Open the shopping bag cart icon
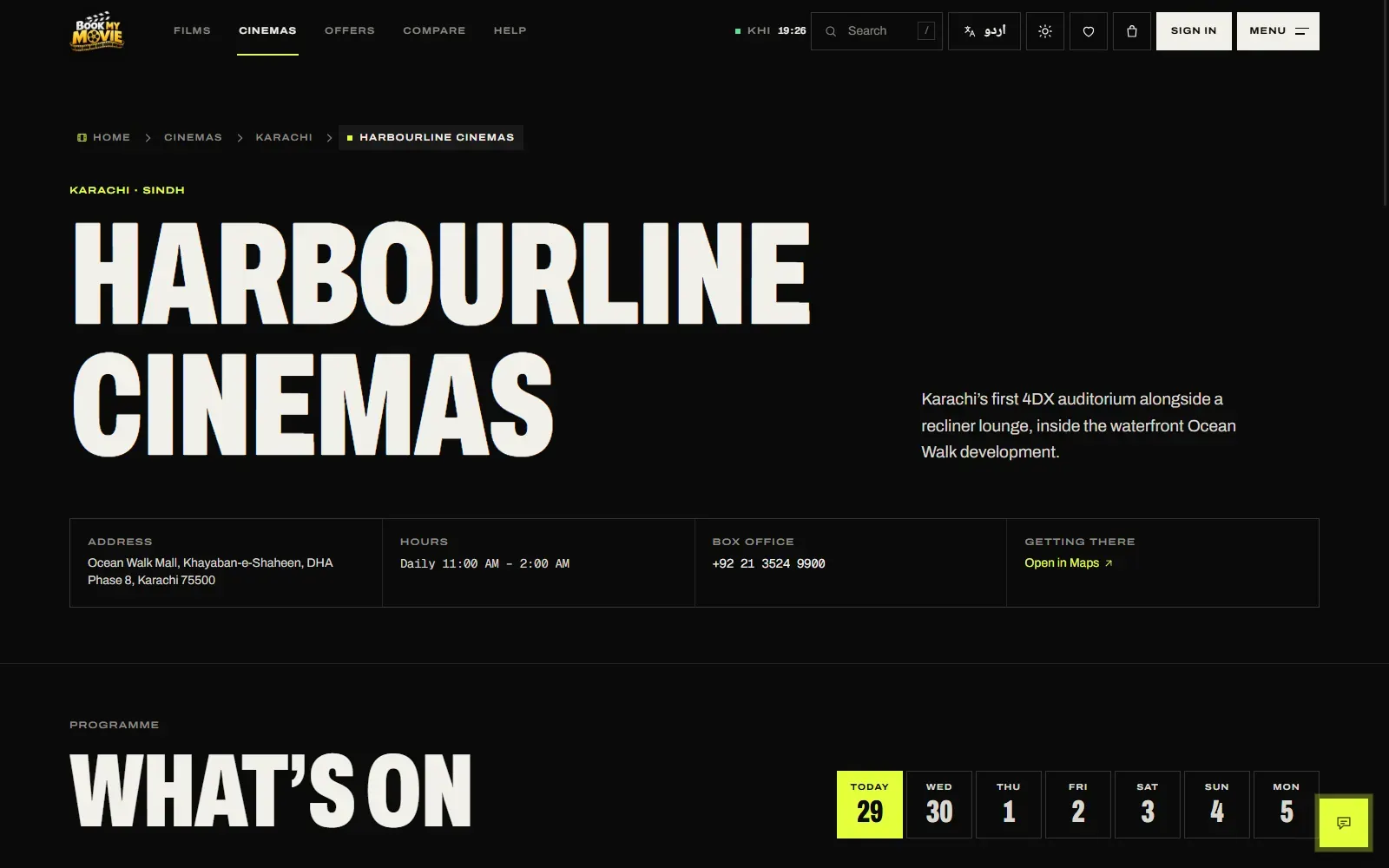 coord(1132,31)
